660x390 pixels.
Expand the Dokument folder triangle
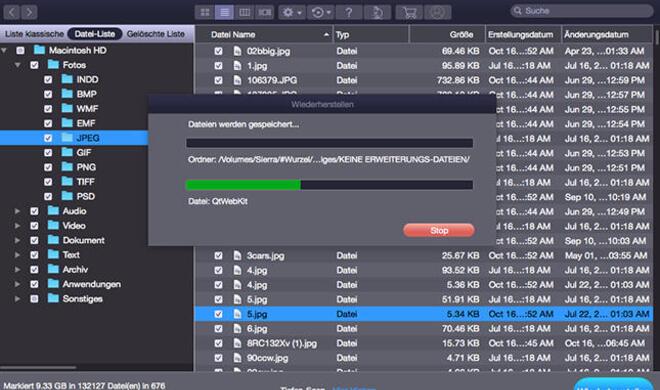(x=17, y=240)
